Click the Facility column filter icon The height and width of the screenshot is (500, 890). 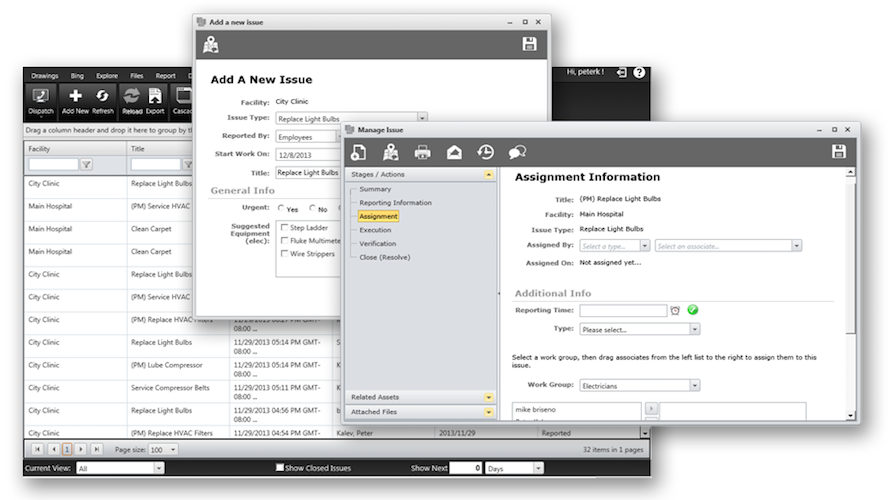87,164
